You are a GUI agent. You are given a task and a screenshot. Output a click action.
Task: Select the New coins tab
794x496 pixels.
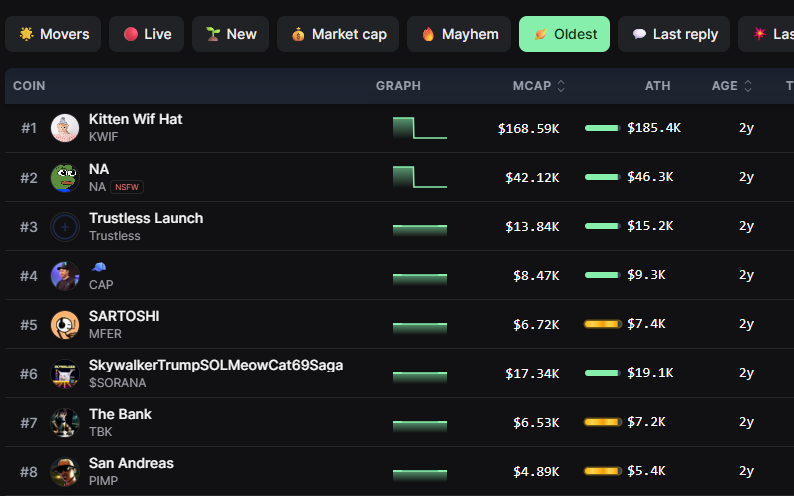[230, 34]
